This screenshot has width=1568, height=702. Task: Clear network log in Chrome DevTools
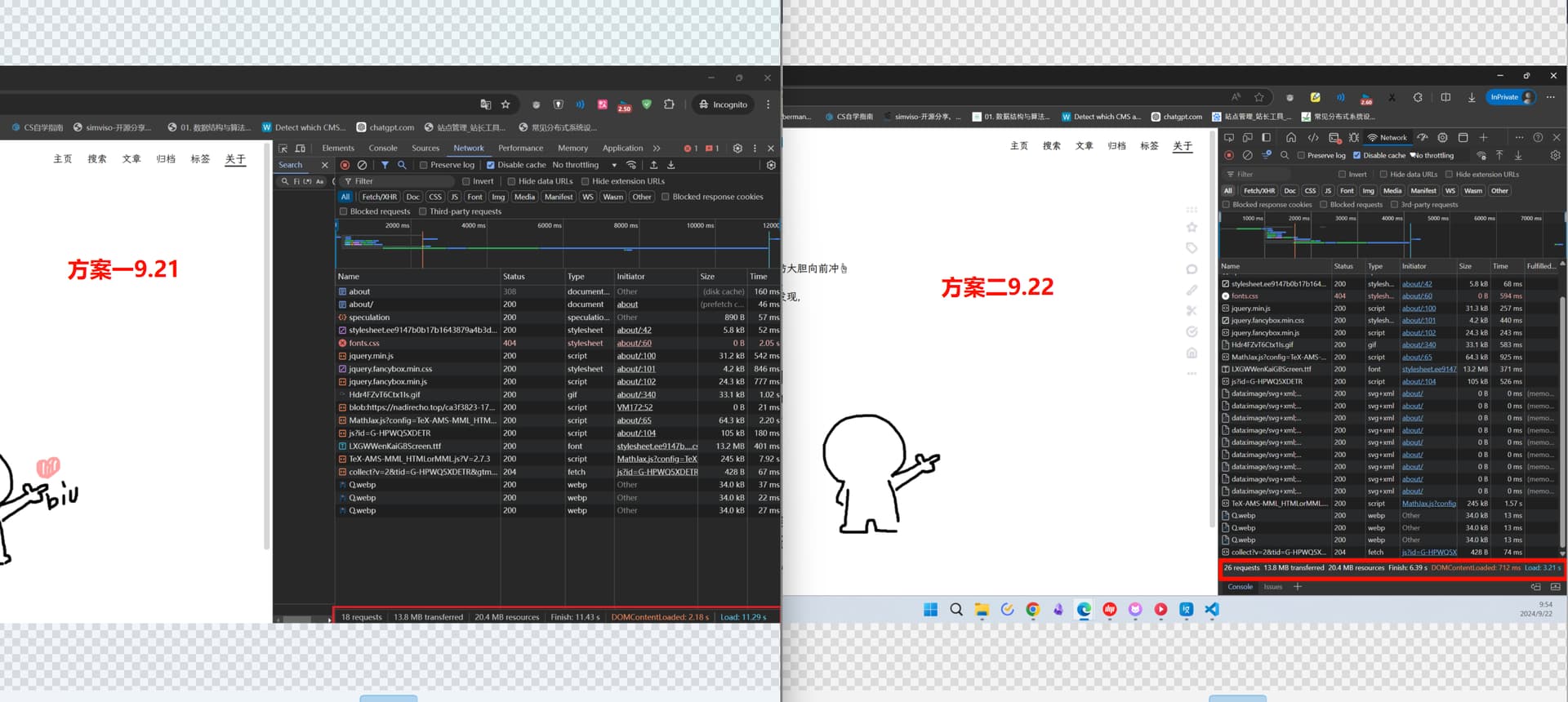[x=362, y=165]
